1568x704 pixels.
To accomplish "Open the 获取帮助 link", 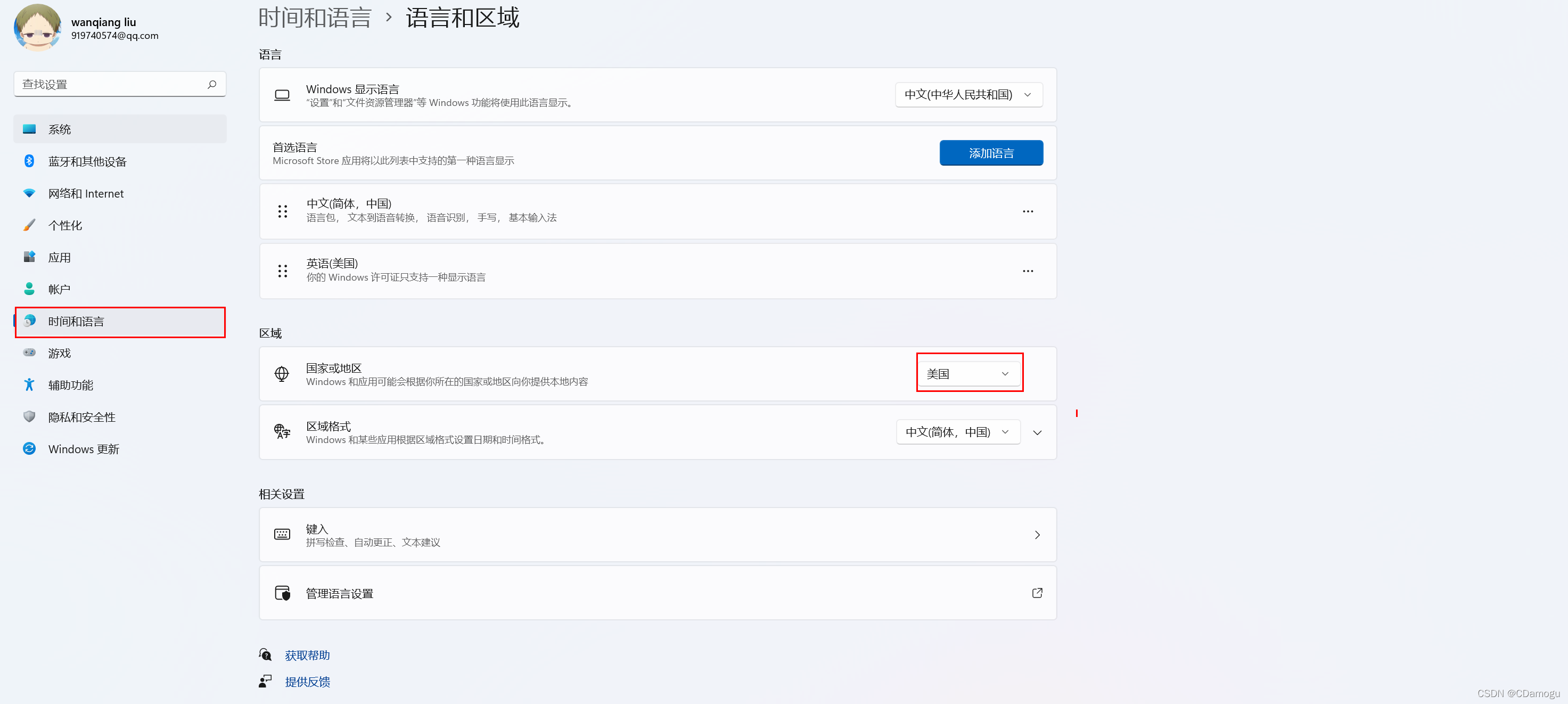I will [307, 656].
